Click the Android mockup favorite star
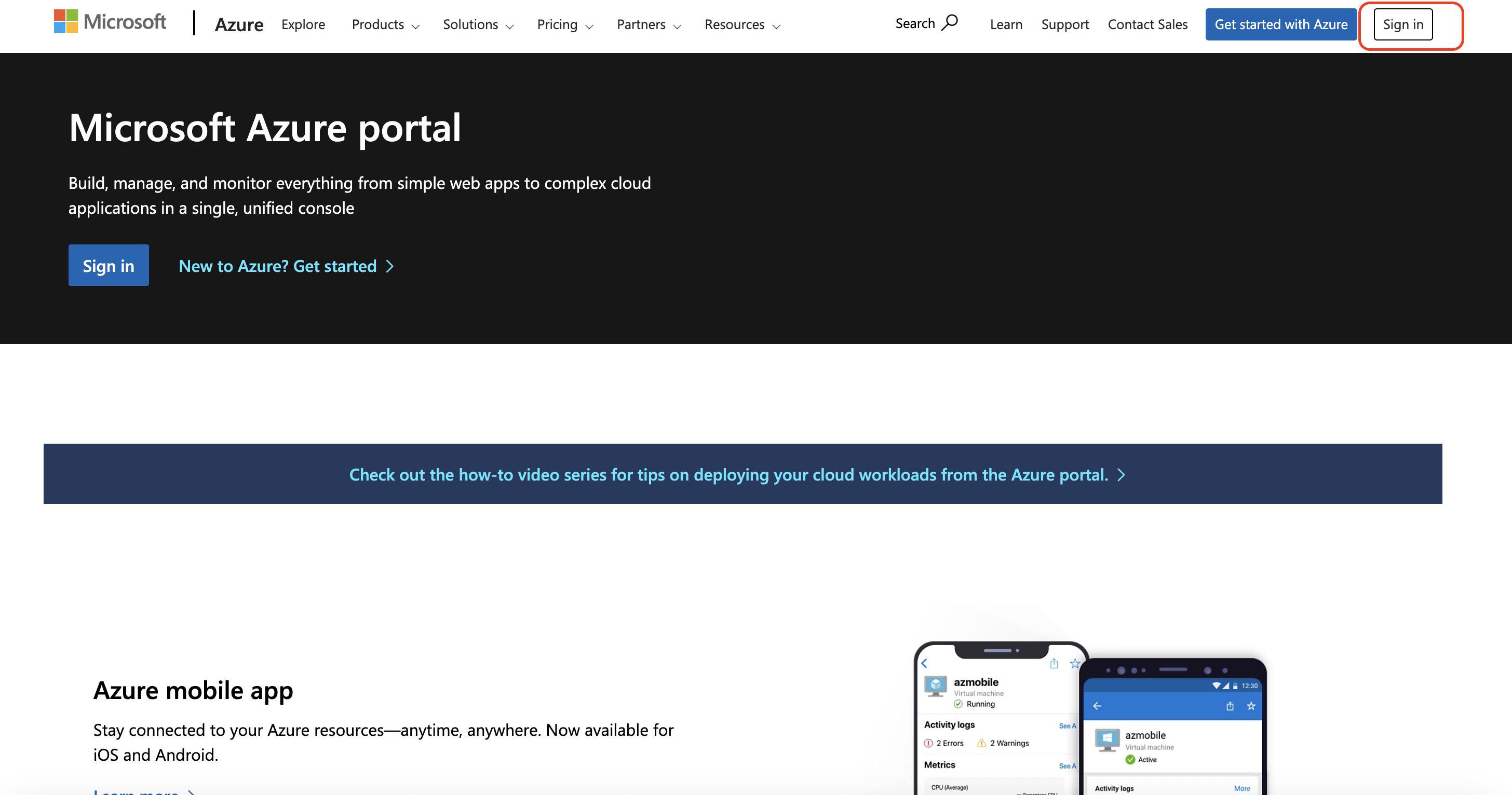This screenshot has height=795, width=1512. [x=1251, y=706]
